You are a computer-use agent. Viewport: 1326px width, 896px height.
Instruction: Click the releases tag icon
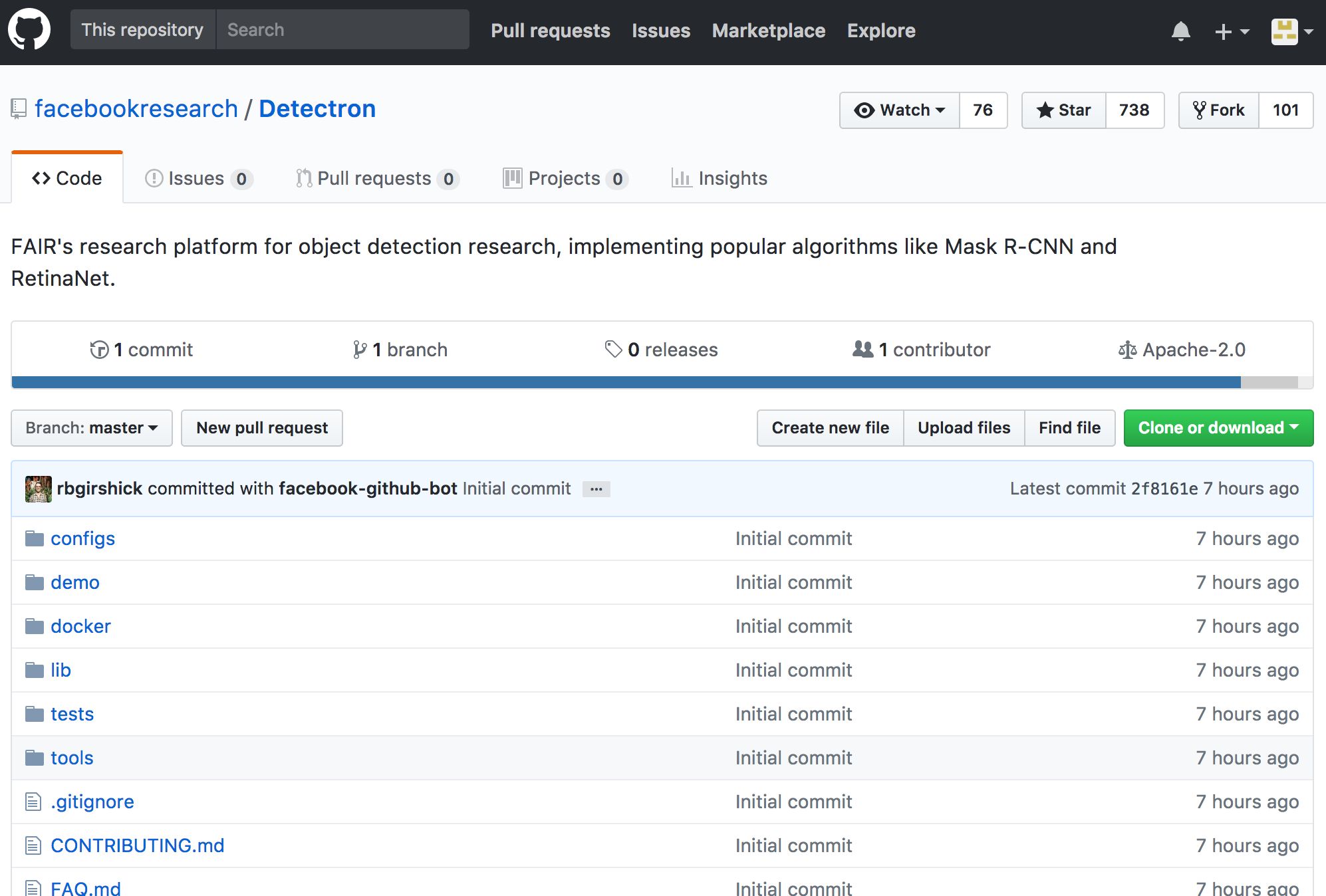pos(613,350)
